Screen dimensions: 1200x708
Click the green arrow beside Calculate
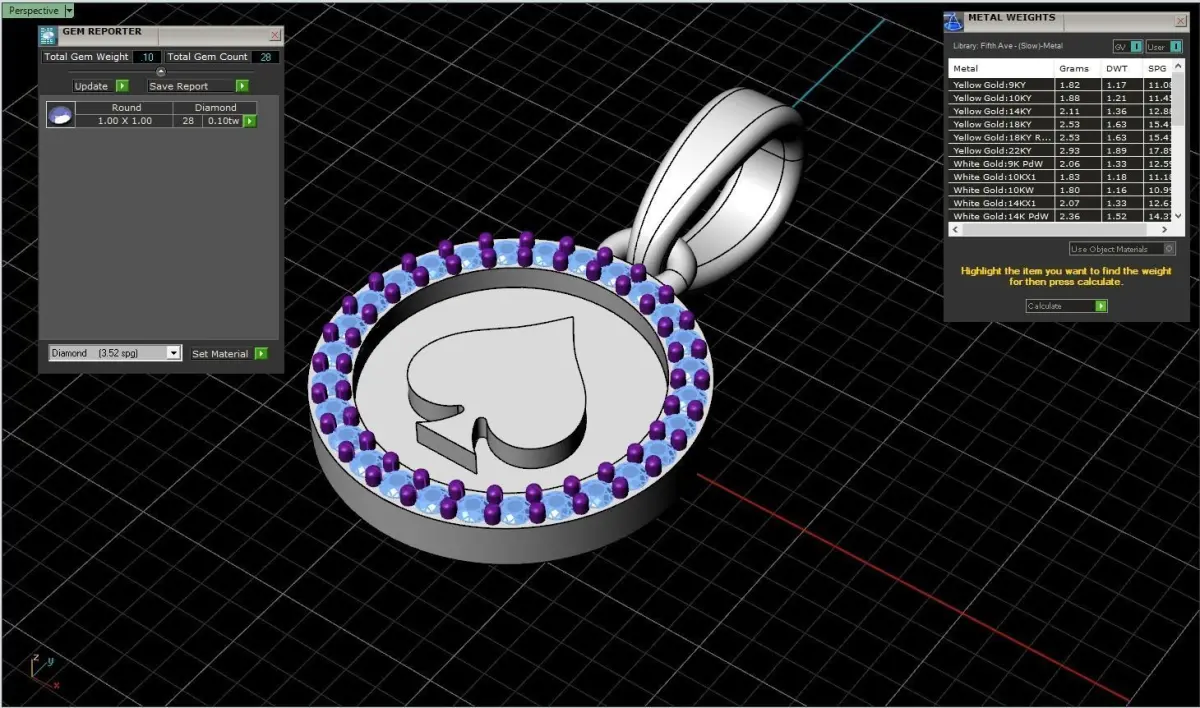tap(1101, 306)
